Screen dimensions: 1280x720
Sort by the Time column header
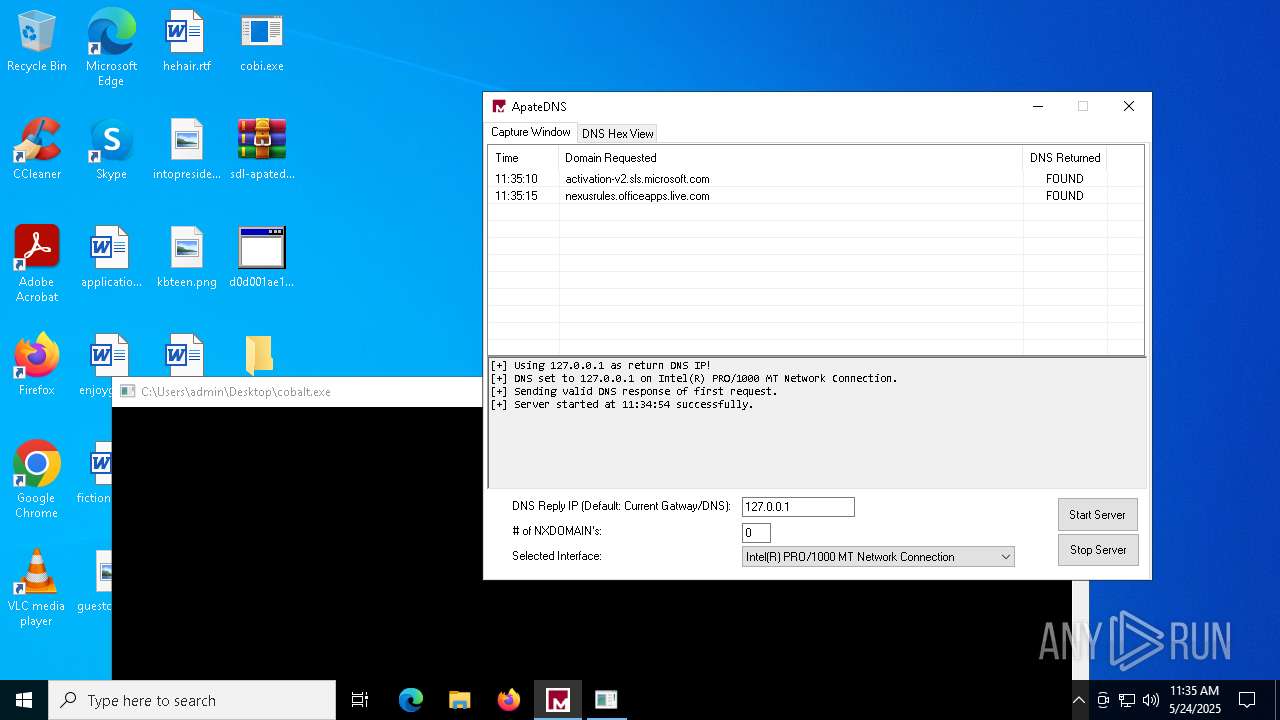[x=524, y=158]
